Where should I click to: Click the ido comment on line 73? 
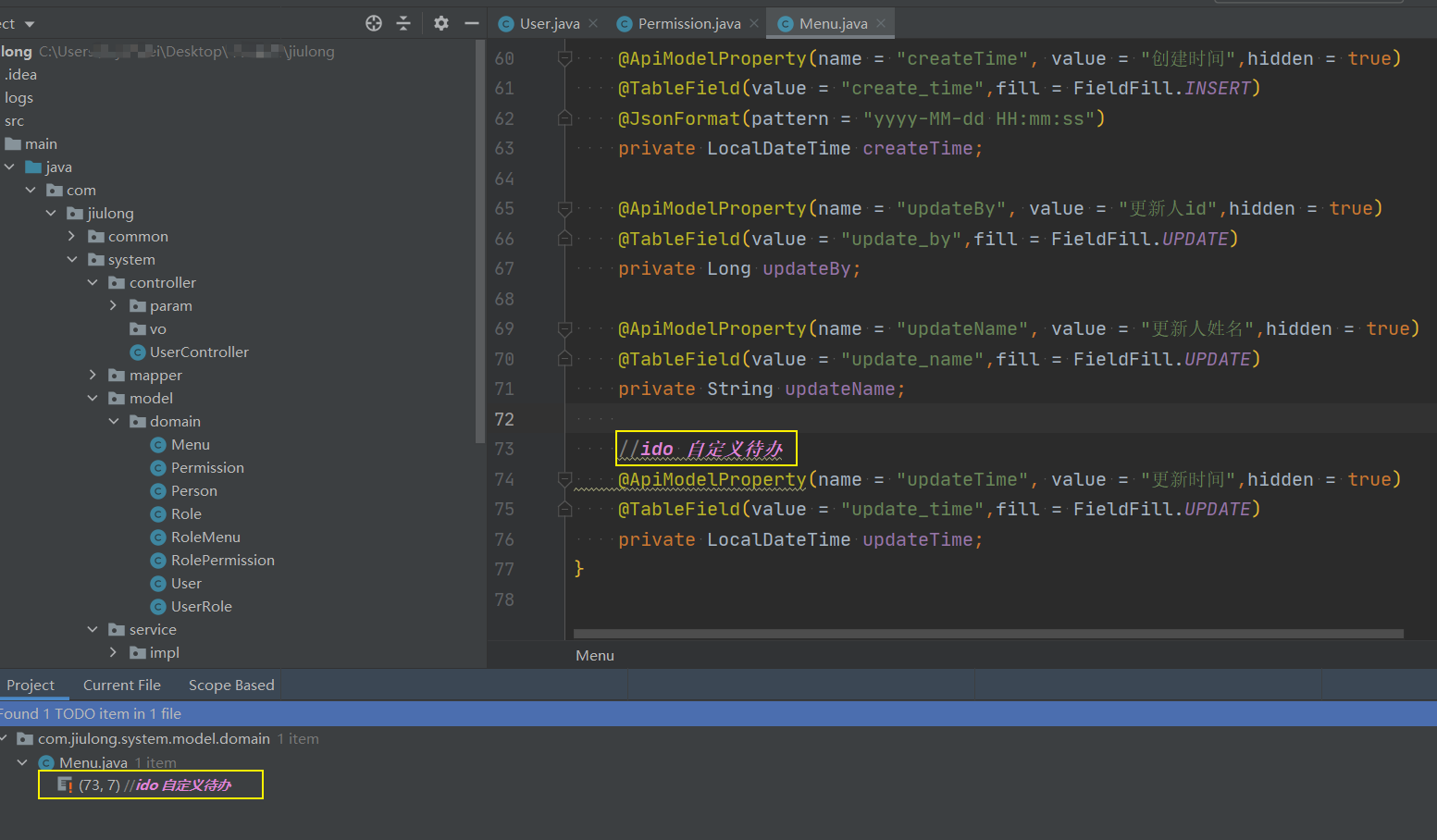point(701,449)
